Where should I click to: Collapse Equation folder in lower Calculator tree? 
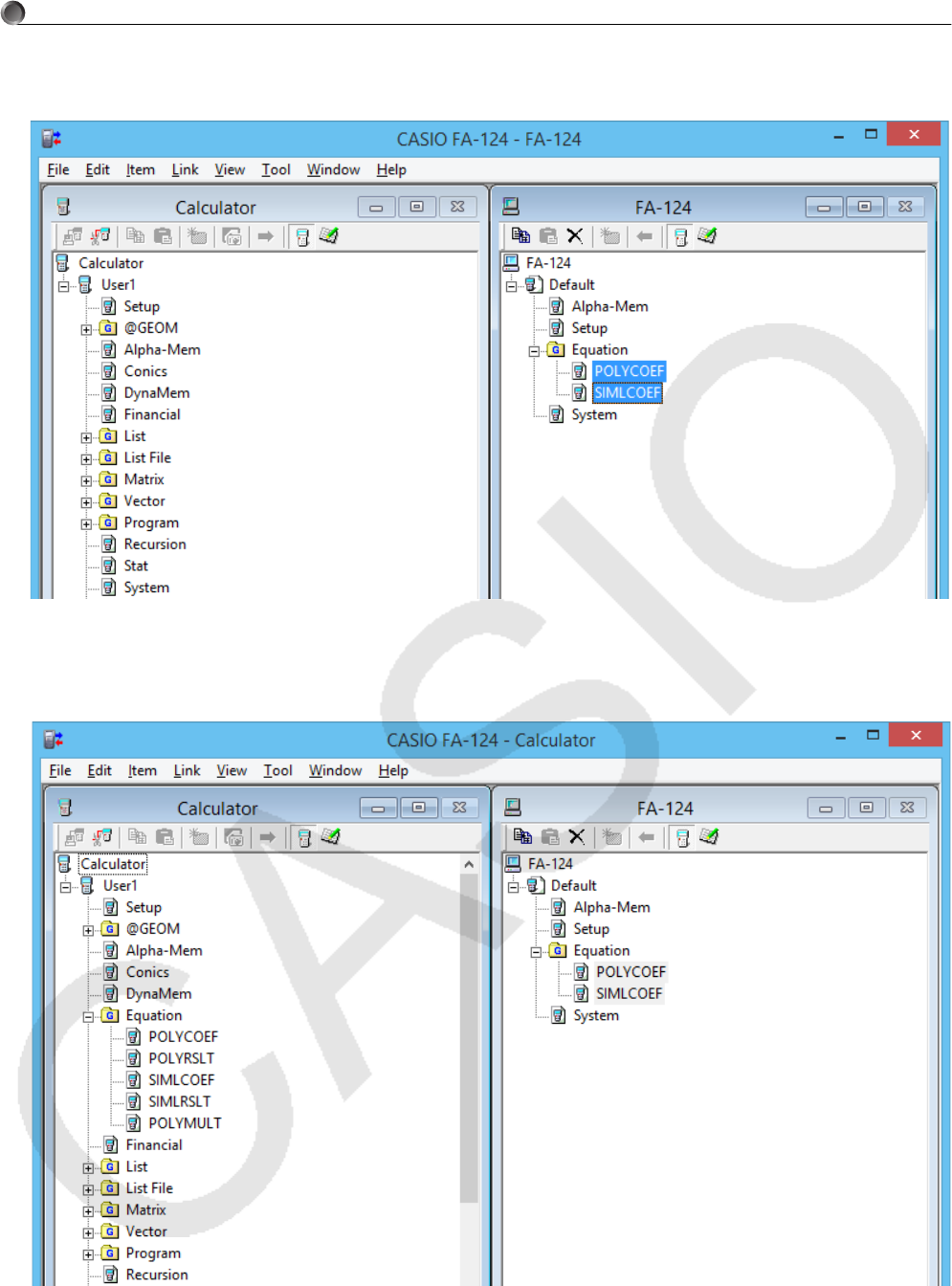(x=88, y=1017)
